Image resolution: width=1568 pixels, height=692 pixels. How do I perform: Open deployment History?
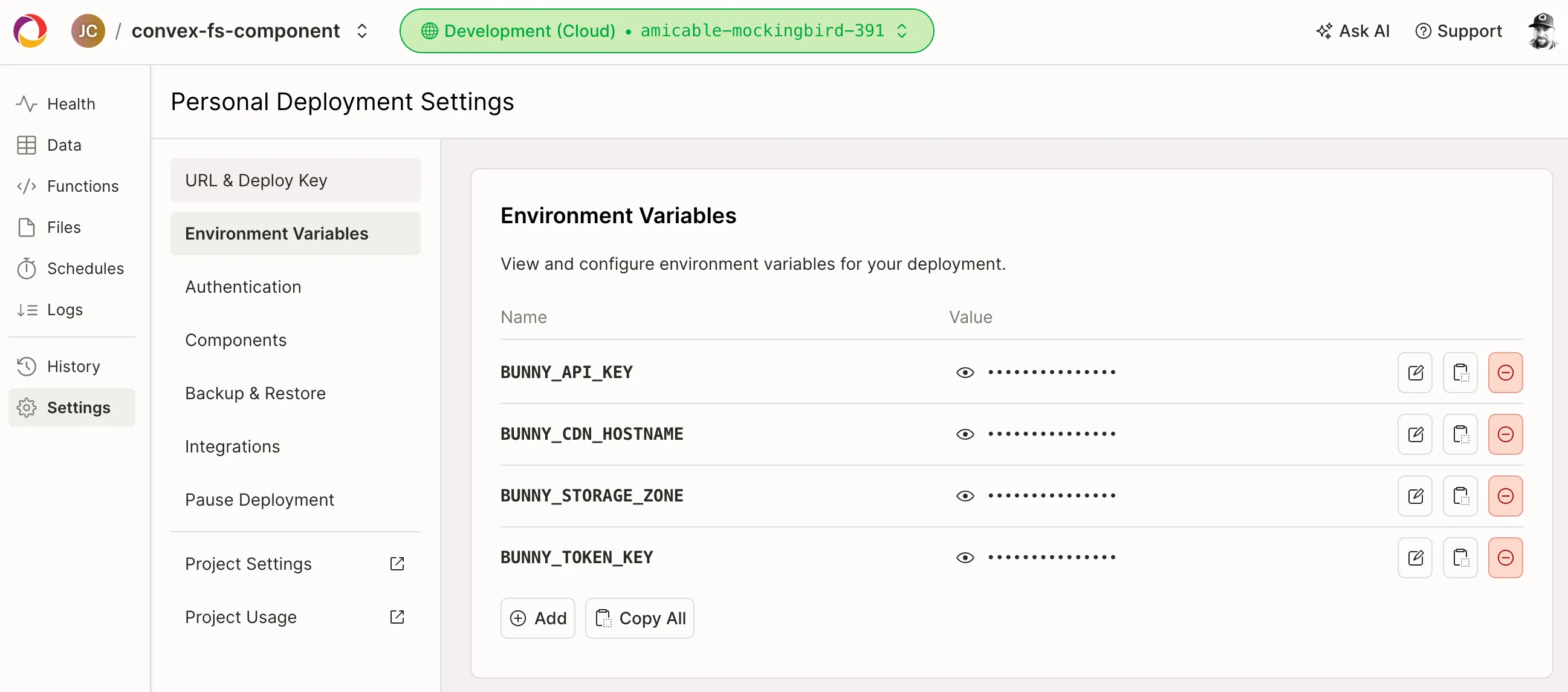coord(73,366)
